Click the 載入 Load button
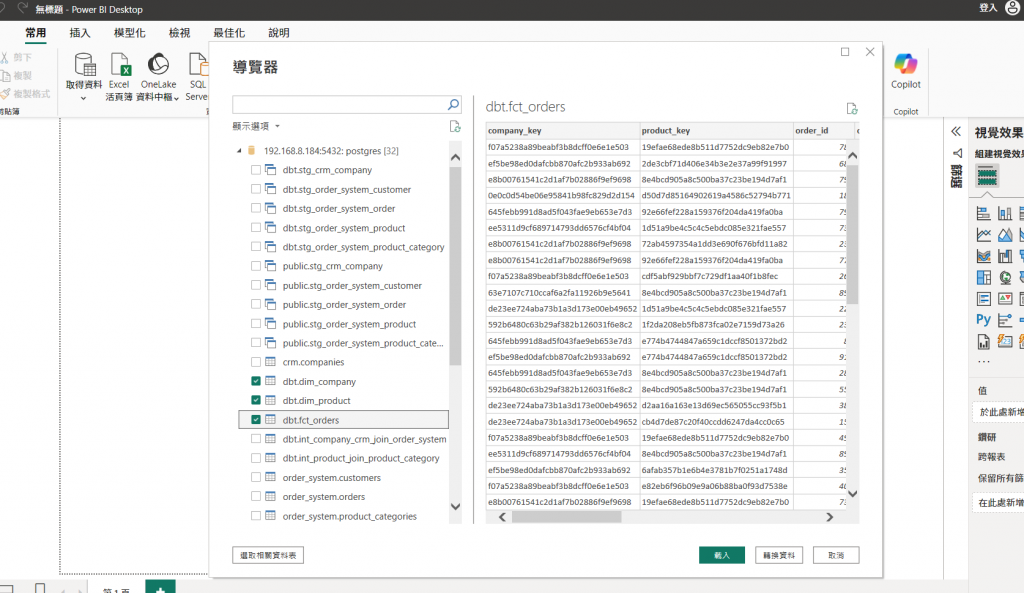 click(722, 555)
